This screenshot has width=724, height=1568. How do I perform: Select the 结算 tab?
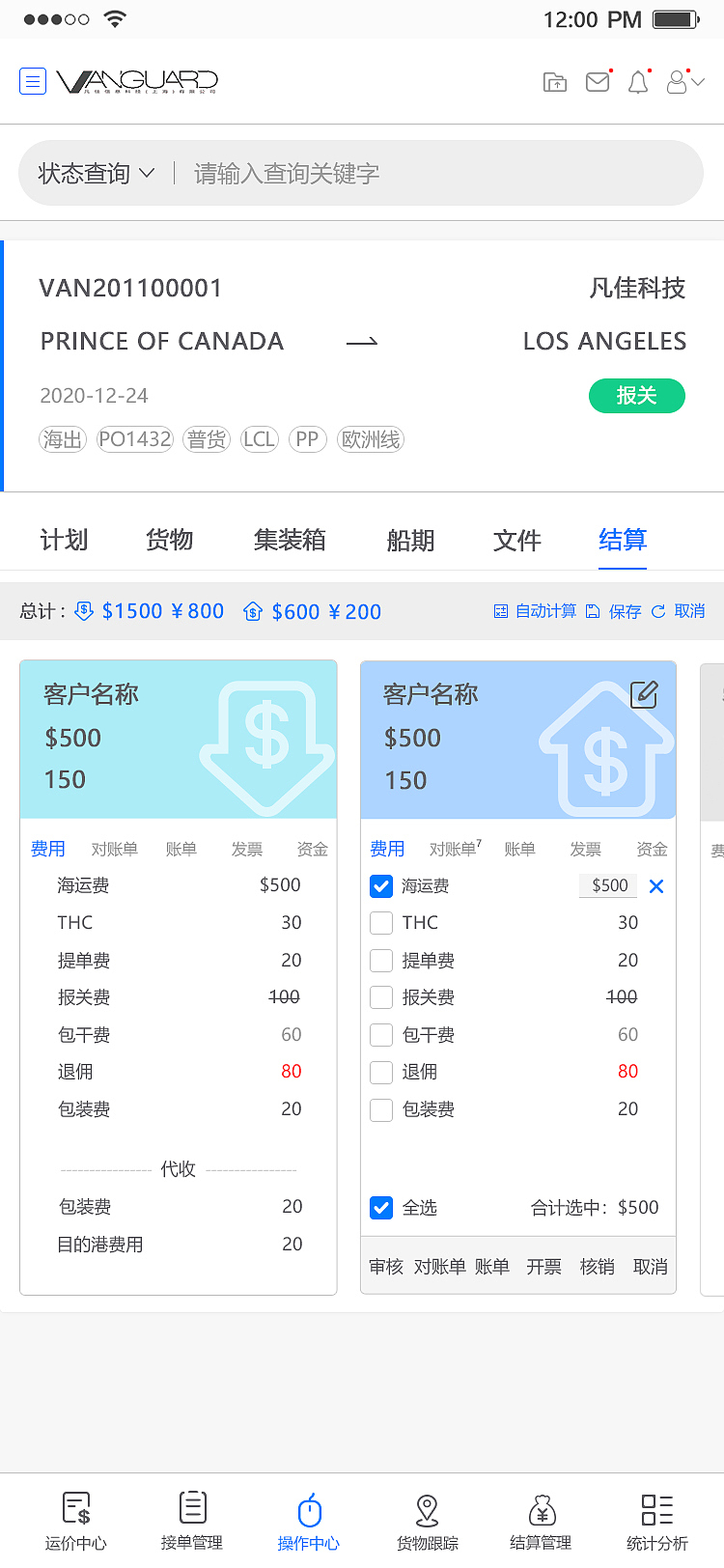[x=623, y=540]
